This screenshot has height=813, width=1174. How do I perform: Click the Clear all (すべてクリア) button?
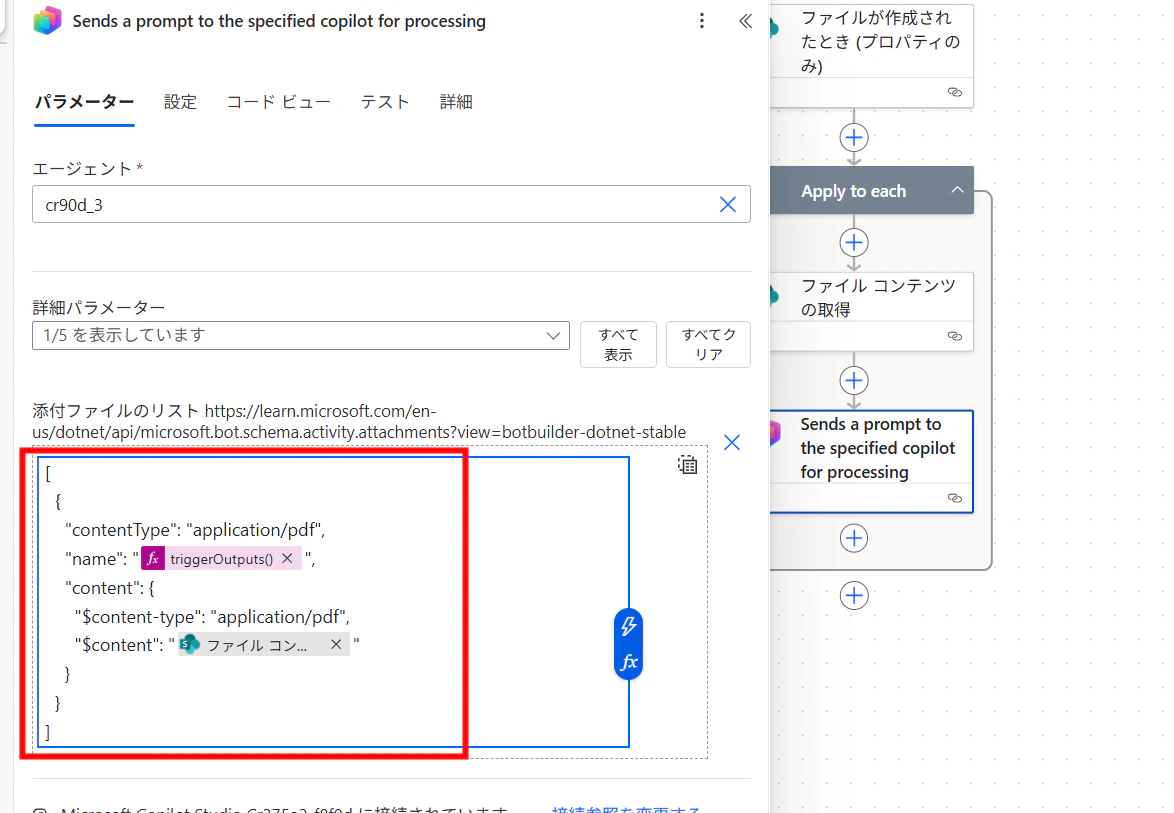(x=708, y=344)
